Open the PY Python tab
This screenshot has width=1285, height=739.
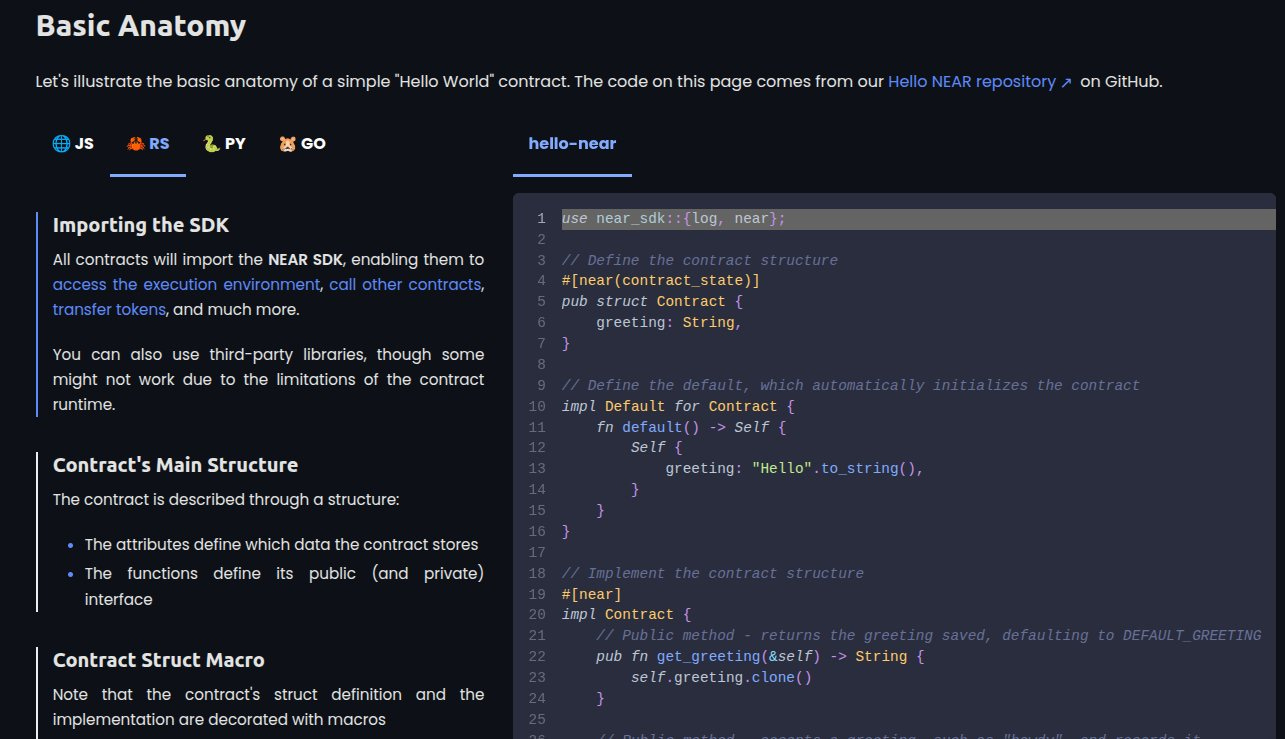click(224, 143)
